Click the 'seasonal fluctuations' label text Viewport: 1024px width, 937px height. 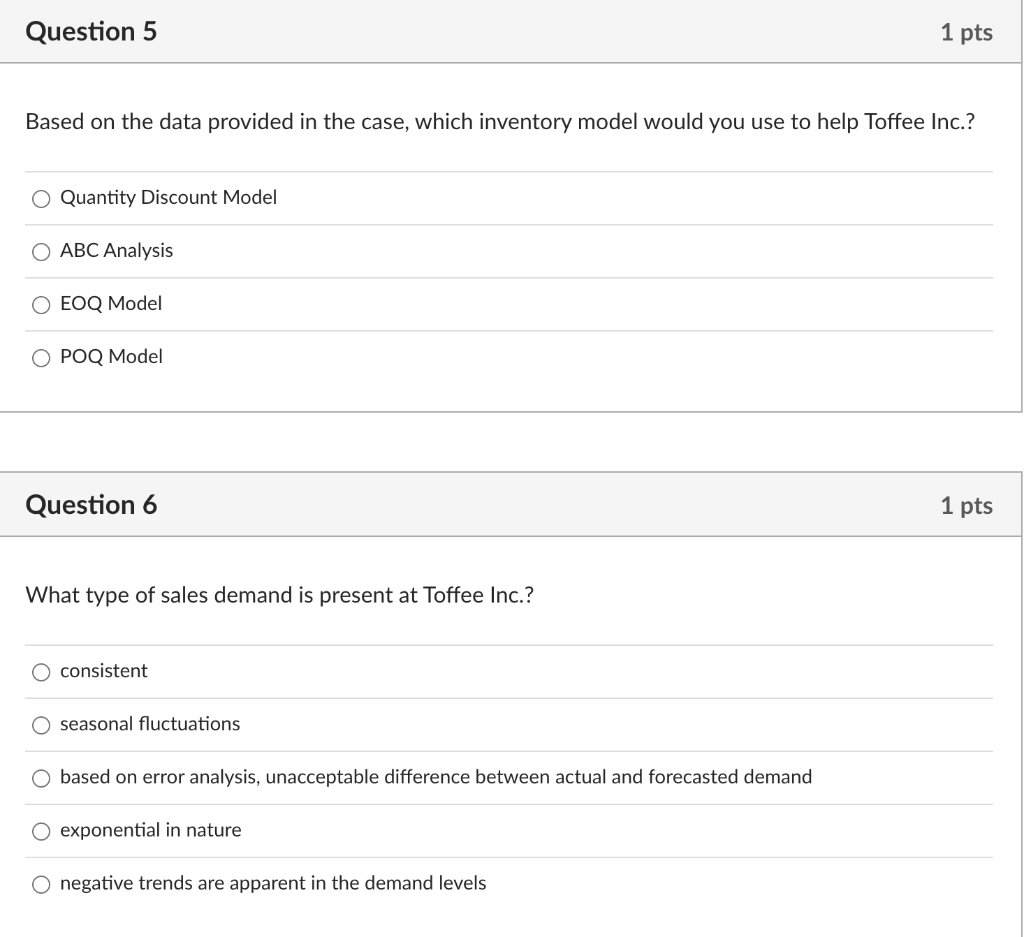(150, 723)
